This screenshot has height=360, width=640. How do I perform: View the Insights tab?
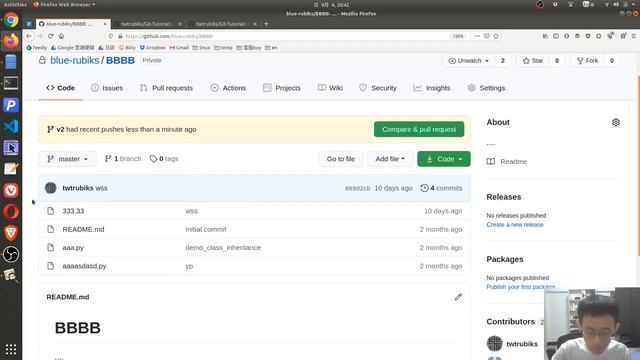(431, 88)
